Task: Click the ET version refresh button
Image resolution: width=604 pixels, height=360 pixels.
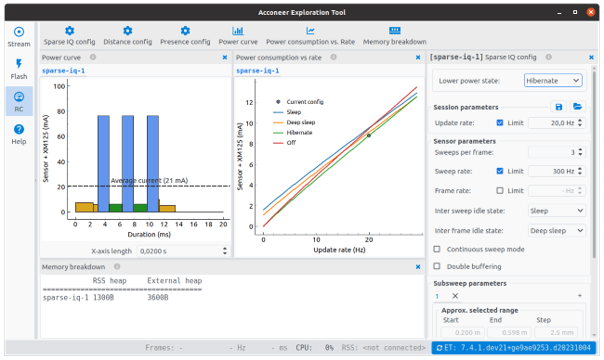Action: point(514,348)
